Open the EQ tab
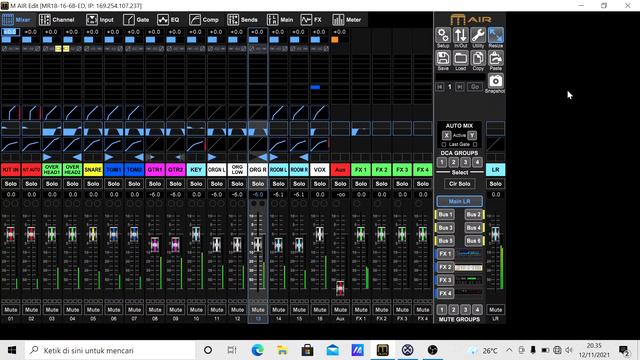 point(169,20)
